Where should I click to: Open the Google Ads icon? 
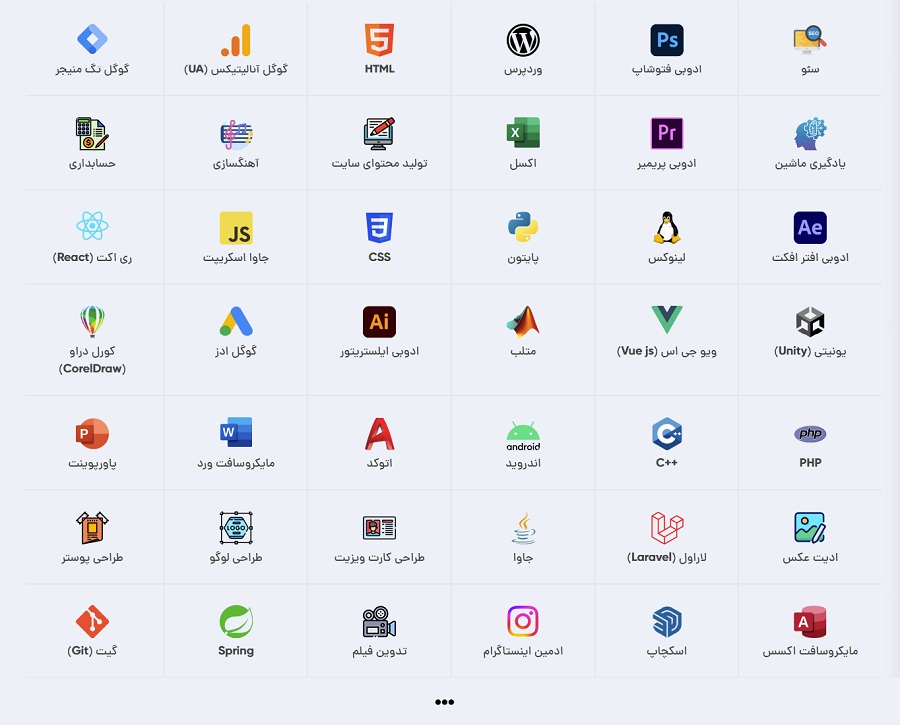[x=236, y=321]
